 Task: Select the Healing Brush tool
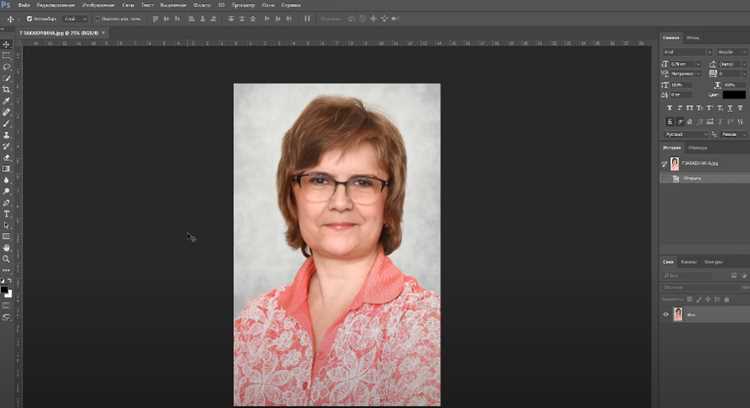click(x=6, y=112)
